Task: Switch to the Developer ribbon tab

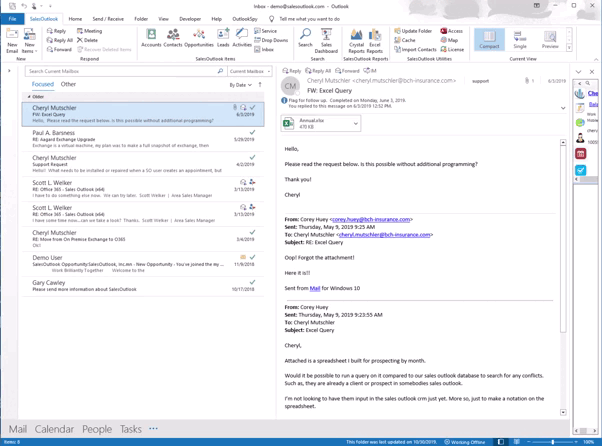Action: tap(190, 19)
